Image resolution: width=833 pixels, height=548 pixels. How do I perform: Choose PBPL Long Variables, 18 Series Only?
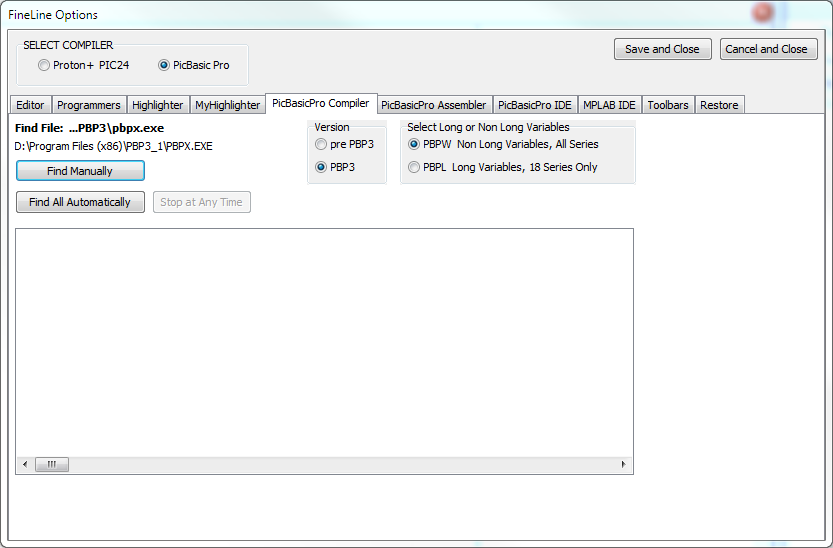(414, 167)
